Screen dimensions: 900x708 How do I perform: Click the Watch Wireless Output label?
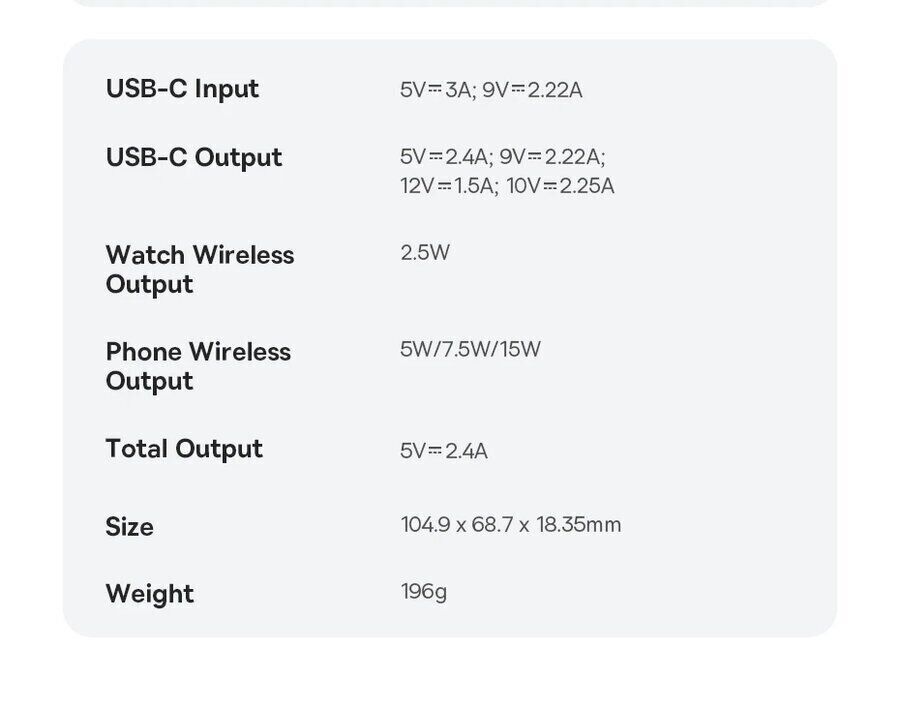point(200,269)
